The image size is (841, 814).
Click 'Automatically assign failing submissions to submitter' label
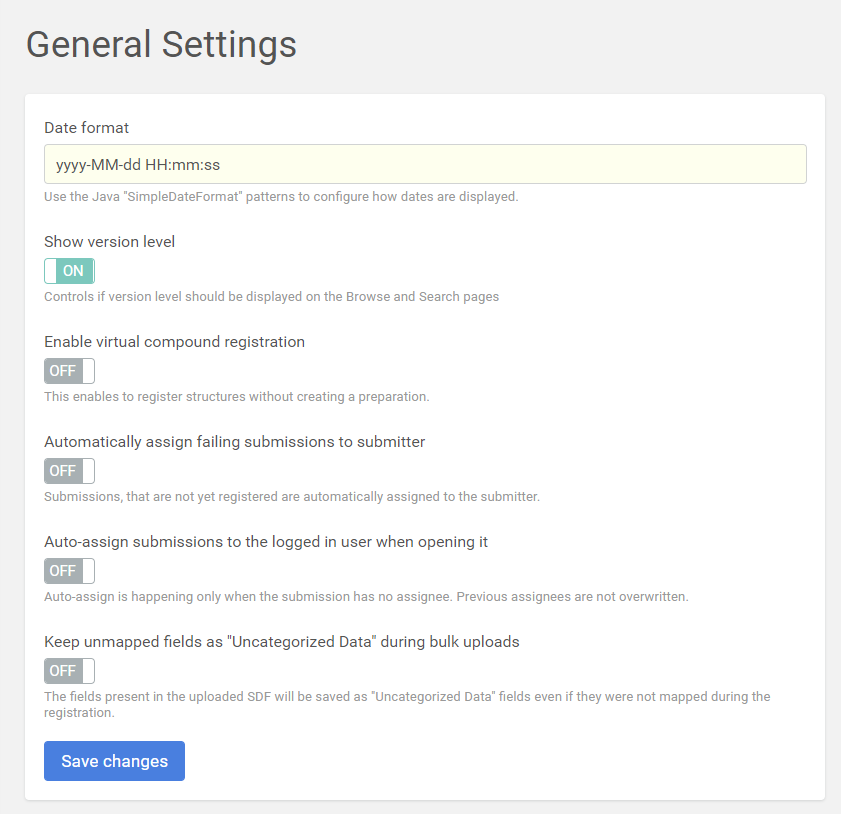[x=235, y=442]
